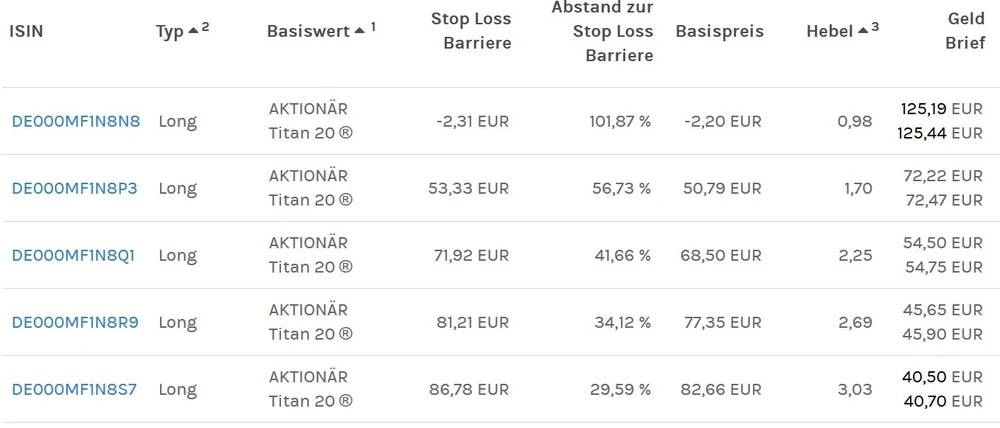The height and width of the screenshot is (428, 1000).
Task: Sort by the Basiswert column arrow
Action: [x=359, y=31]
